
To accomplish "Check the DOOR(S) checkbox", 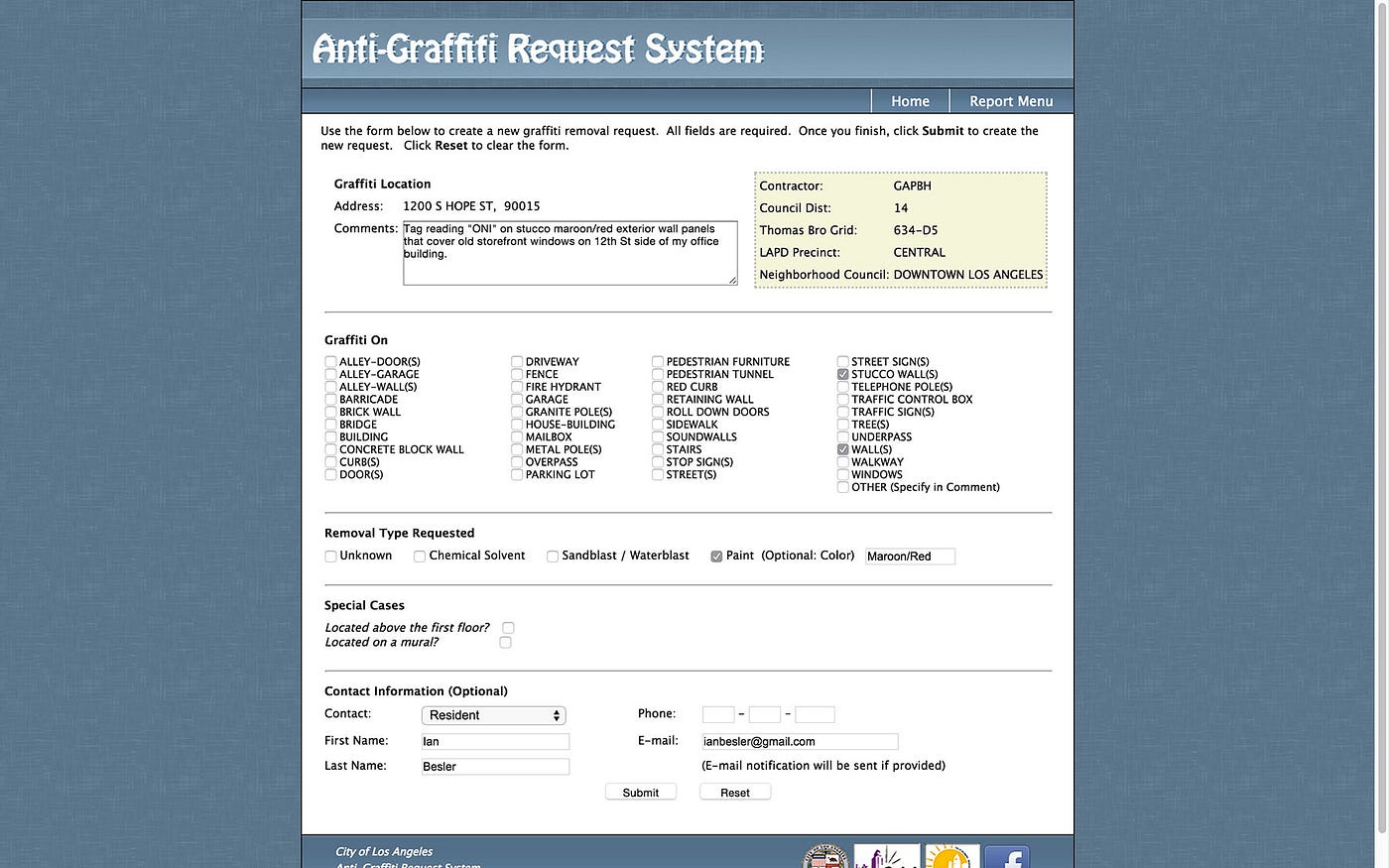I will (330, 474).
